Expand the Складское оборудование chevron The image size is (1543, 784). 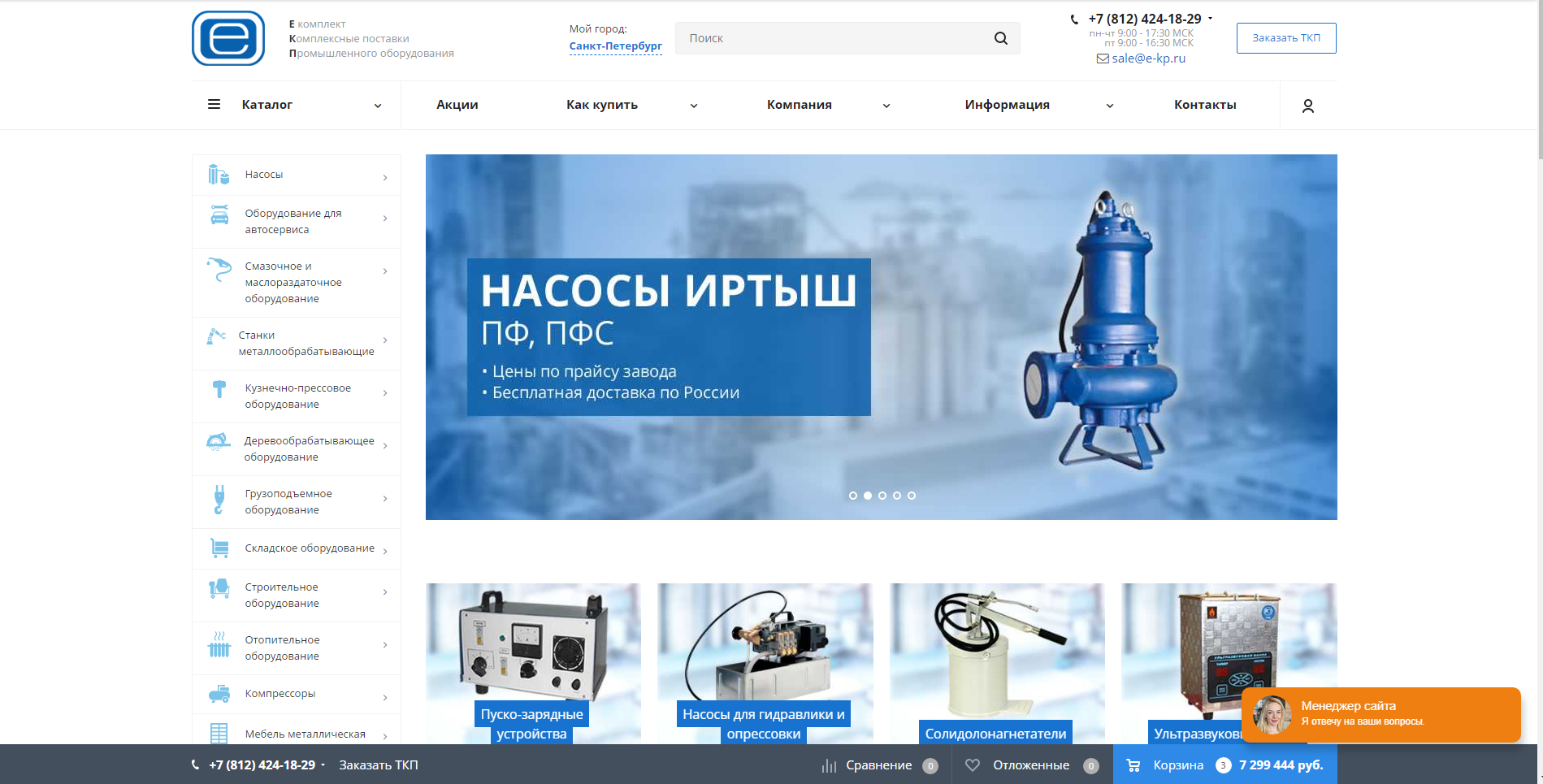click(x=385, y=551)
